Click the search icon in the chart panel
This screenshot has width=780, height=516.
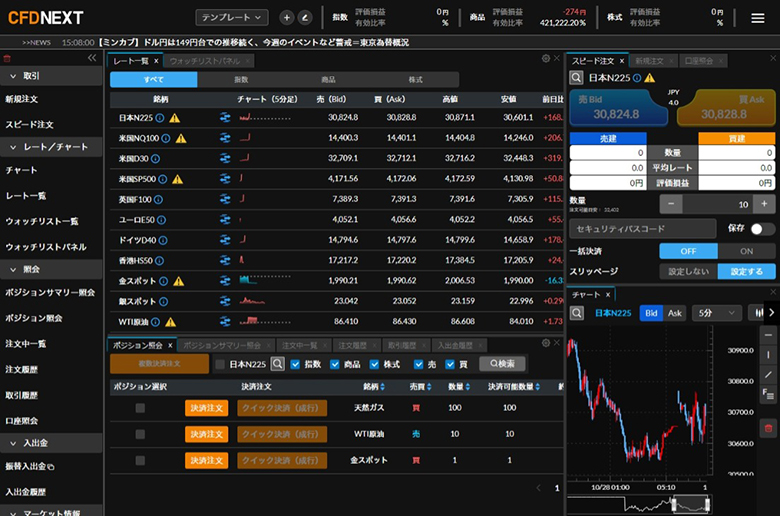coord(578,313)
